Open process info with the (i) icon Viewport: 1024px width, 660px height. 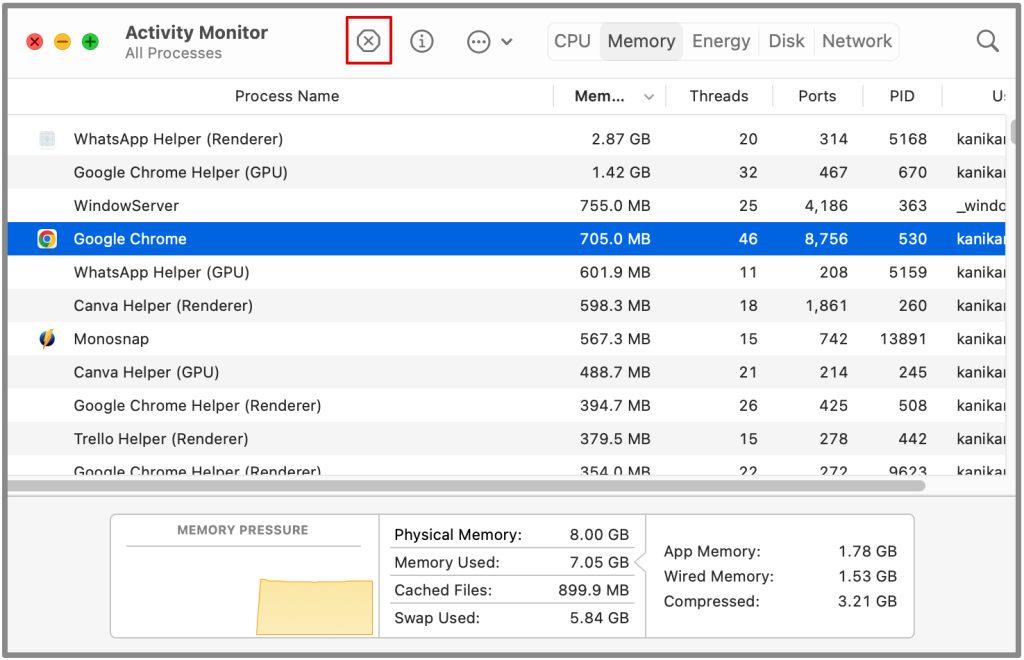click(421, 41)
